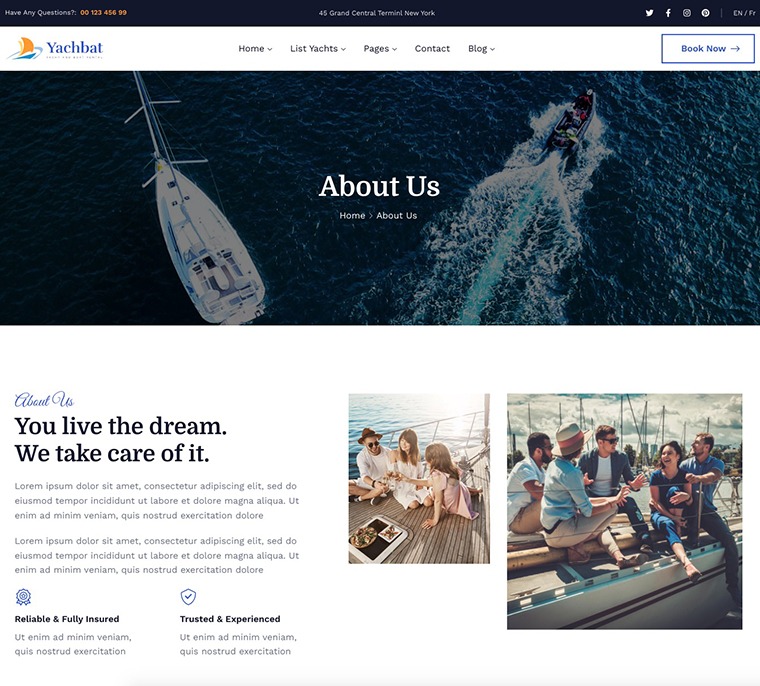Switch language via EN / Fr selector

(x=744, y=13)
